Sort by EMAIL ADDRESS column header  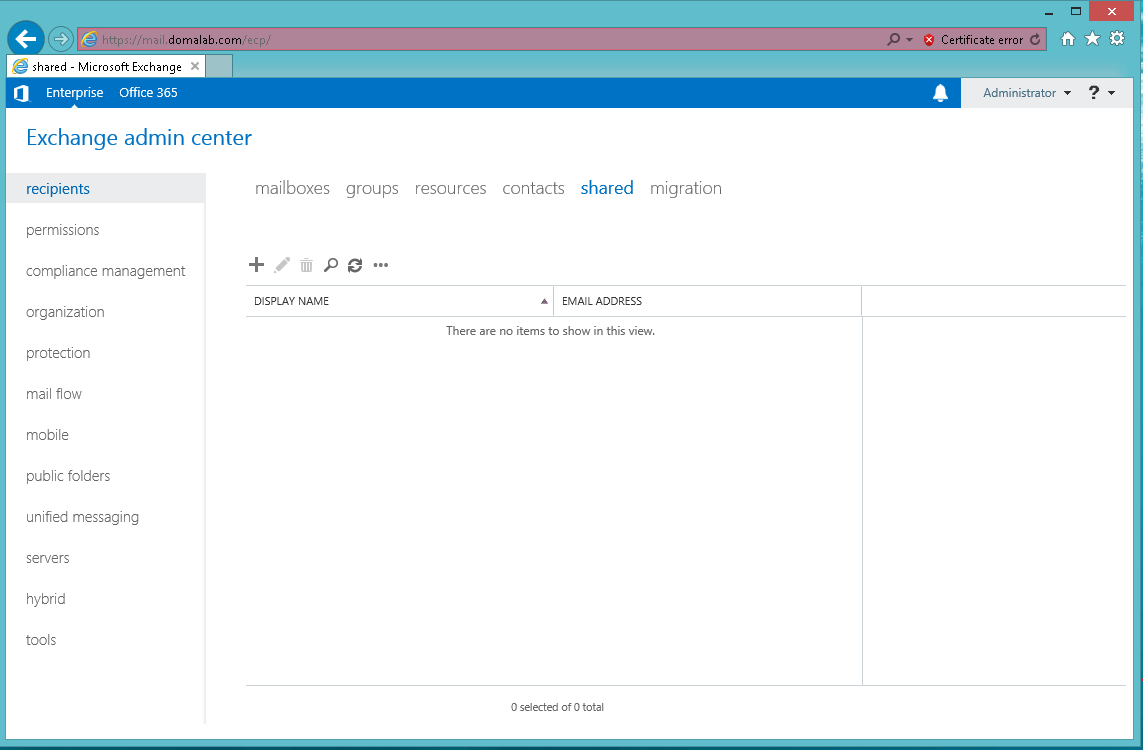[707, 301]
